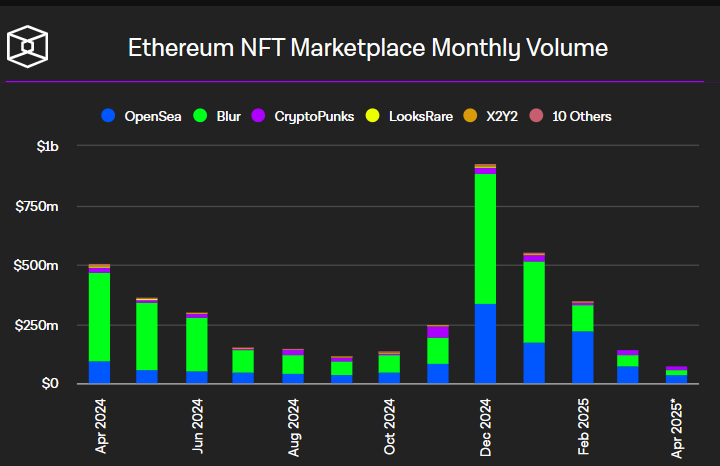Viewport: 720px width, 466px height.
Task: Click the green Blur legend dot
Action: [x=198, y=116]
